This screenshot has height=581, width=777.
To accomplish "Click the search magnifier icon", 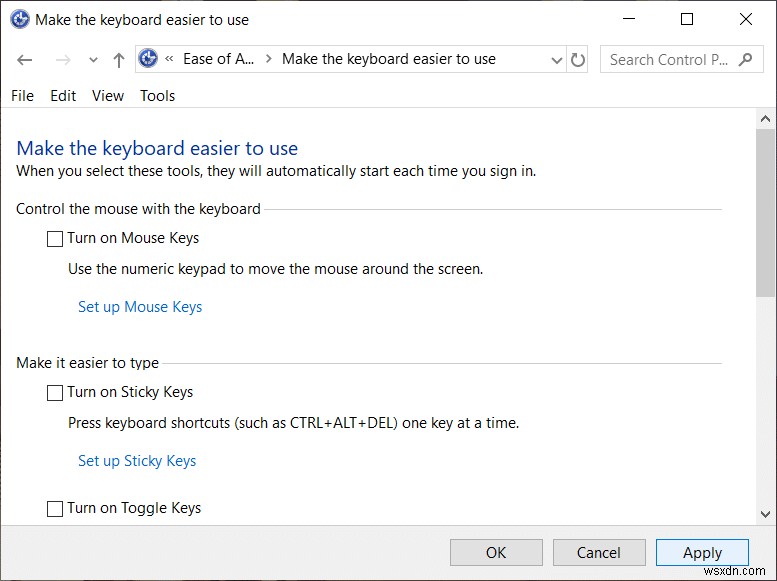I will point(745,59).
